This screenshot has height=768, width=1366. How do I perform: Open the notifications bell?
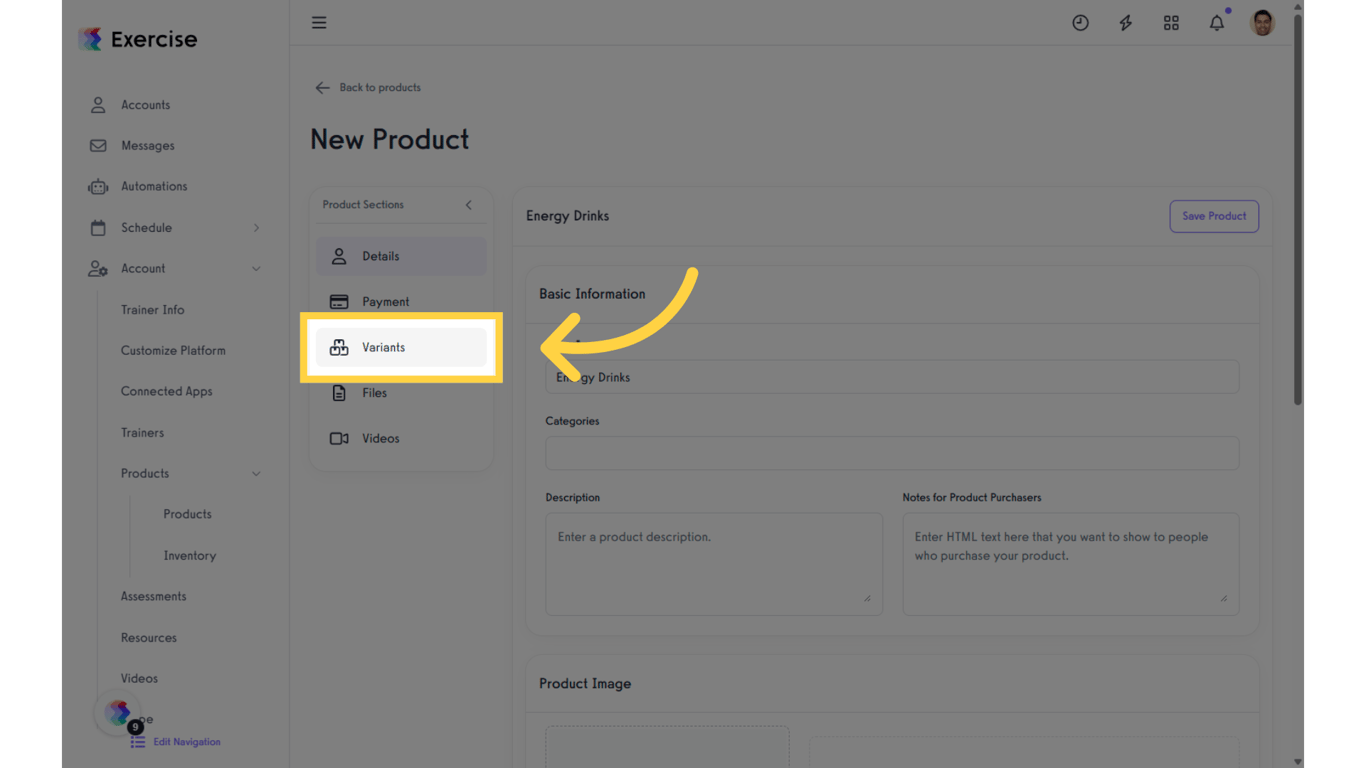click(x=1216, y=23)
